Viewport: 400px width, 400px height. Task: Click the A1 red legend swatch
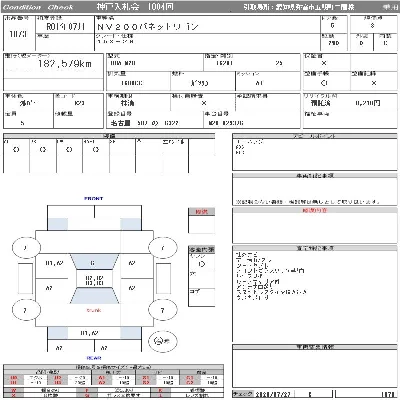(102, 378)
